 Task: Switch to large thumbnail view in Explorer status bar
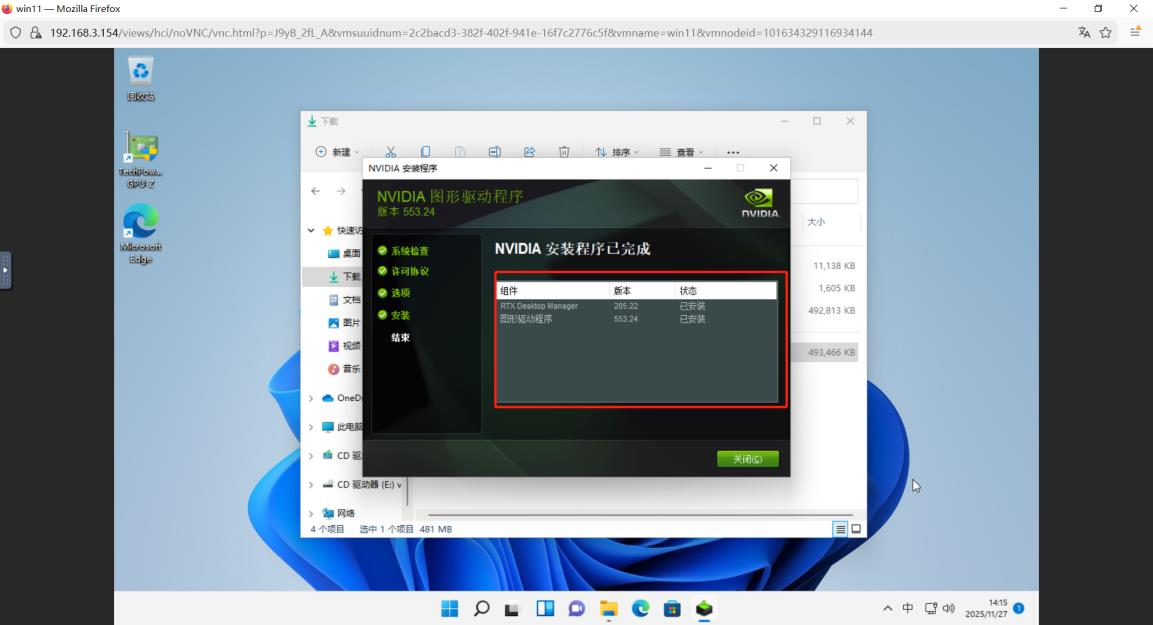pyautogui.click(x=856, y=528)
